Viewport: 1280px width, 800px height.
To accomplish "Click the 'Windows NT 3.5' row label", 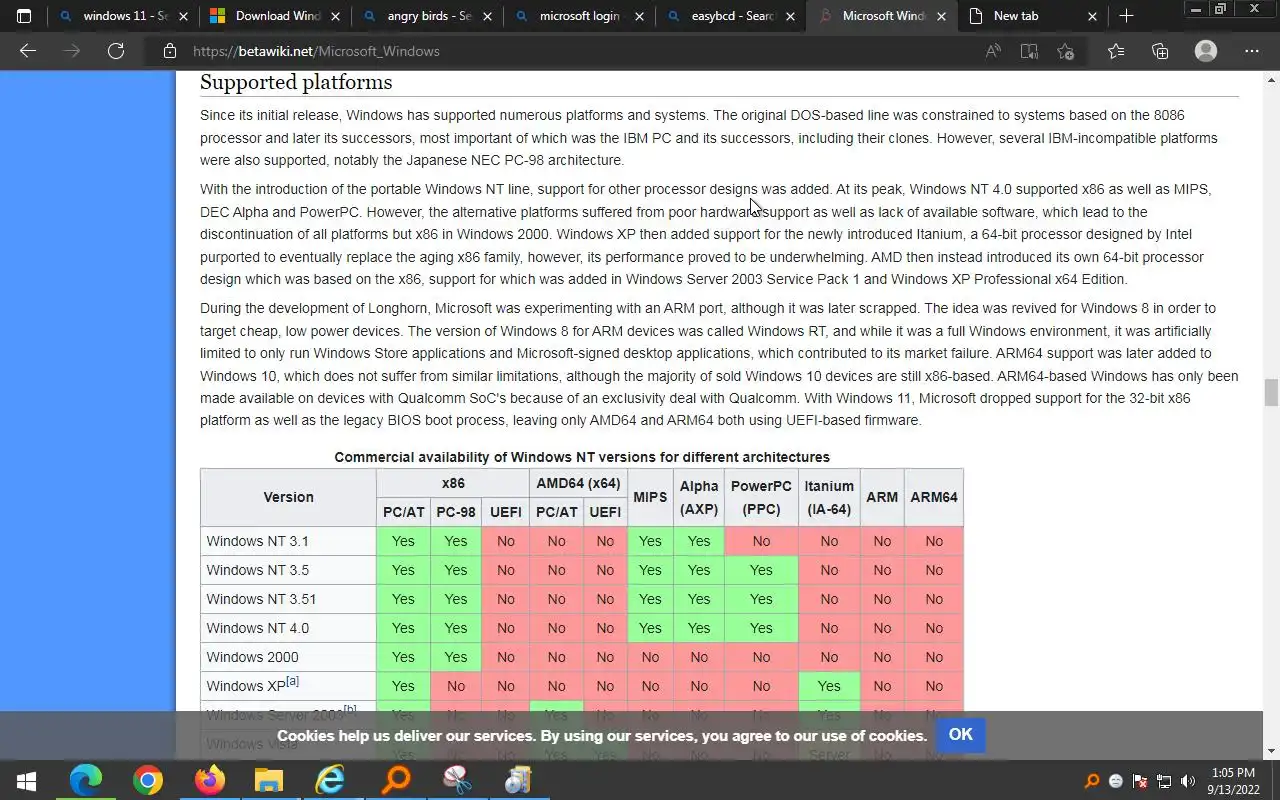I will coord(257,570).
